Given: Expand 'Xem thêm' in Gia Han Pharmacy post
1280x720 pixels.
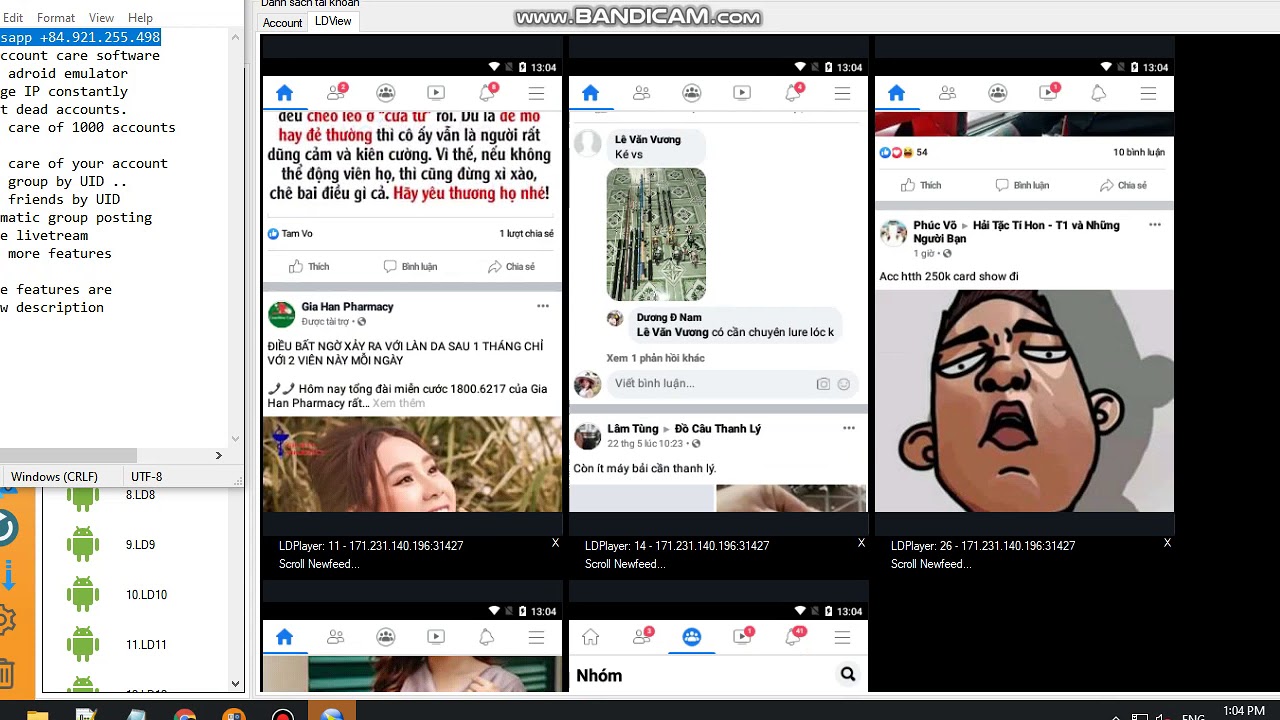Looking at the screenshot, I should point(398,403).
